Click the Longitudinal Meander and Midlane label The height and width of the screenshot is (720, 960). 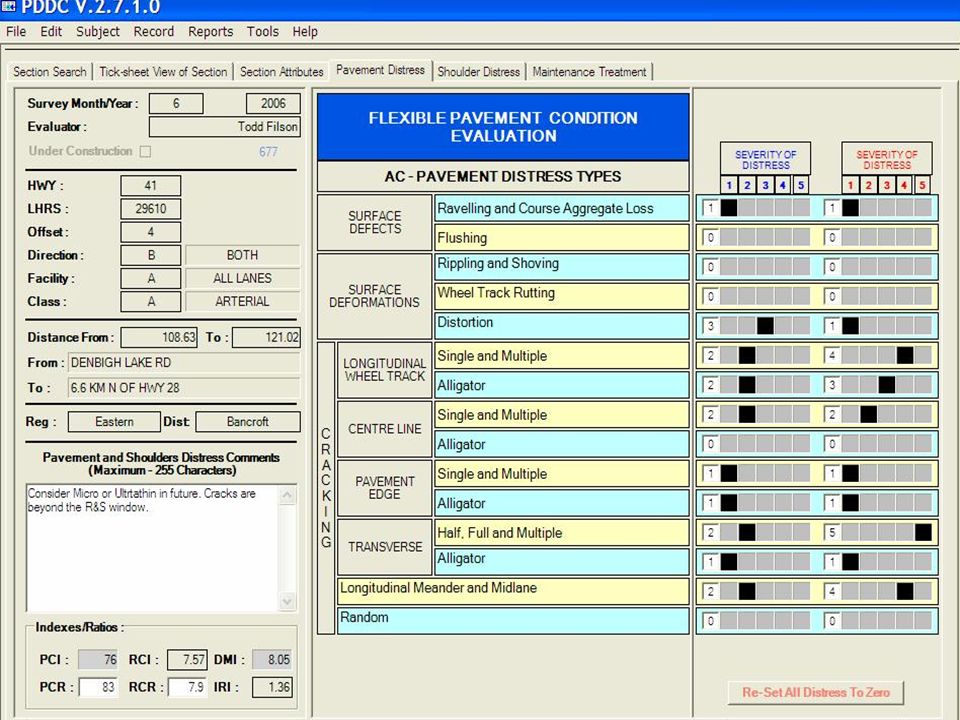tap(513, 591)
